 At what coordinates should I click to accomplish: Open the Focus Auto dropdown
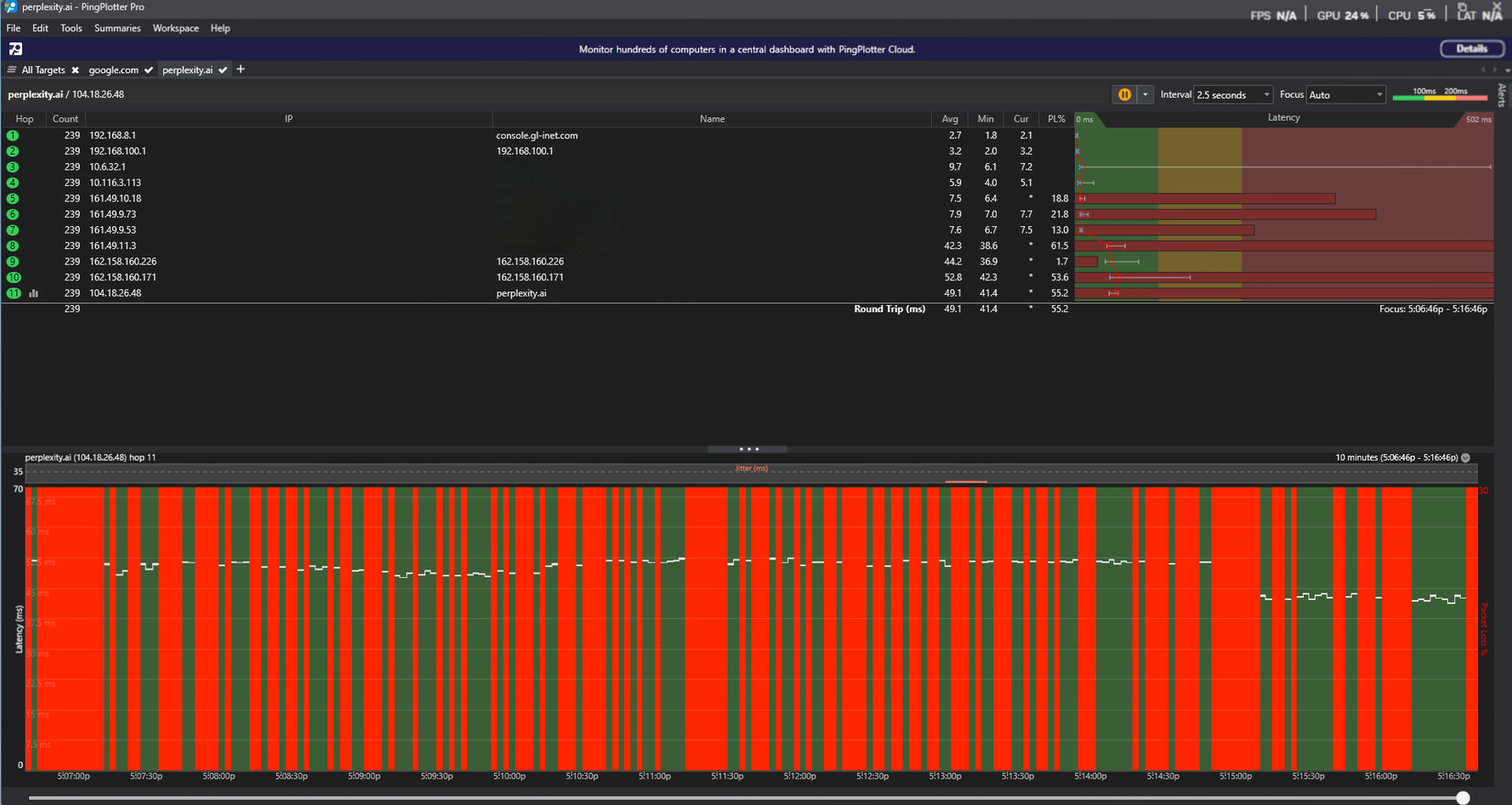coord(1345,94)
